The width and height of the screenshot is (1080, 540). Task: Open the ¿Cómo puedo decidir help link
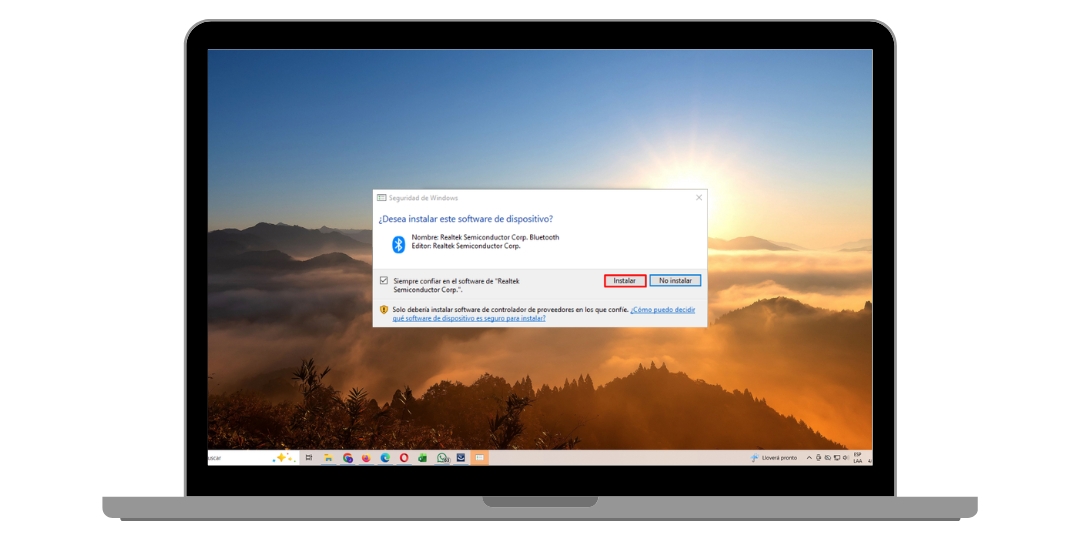tap(662, 310)
